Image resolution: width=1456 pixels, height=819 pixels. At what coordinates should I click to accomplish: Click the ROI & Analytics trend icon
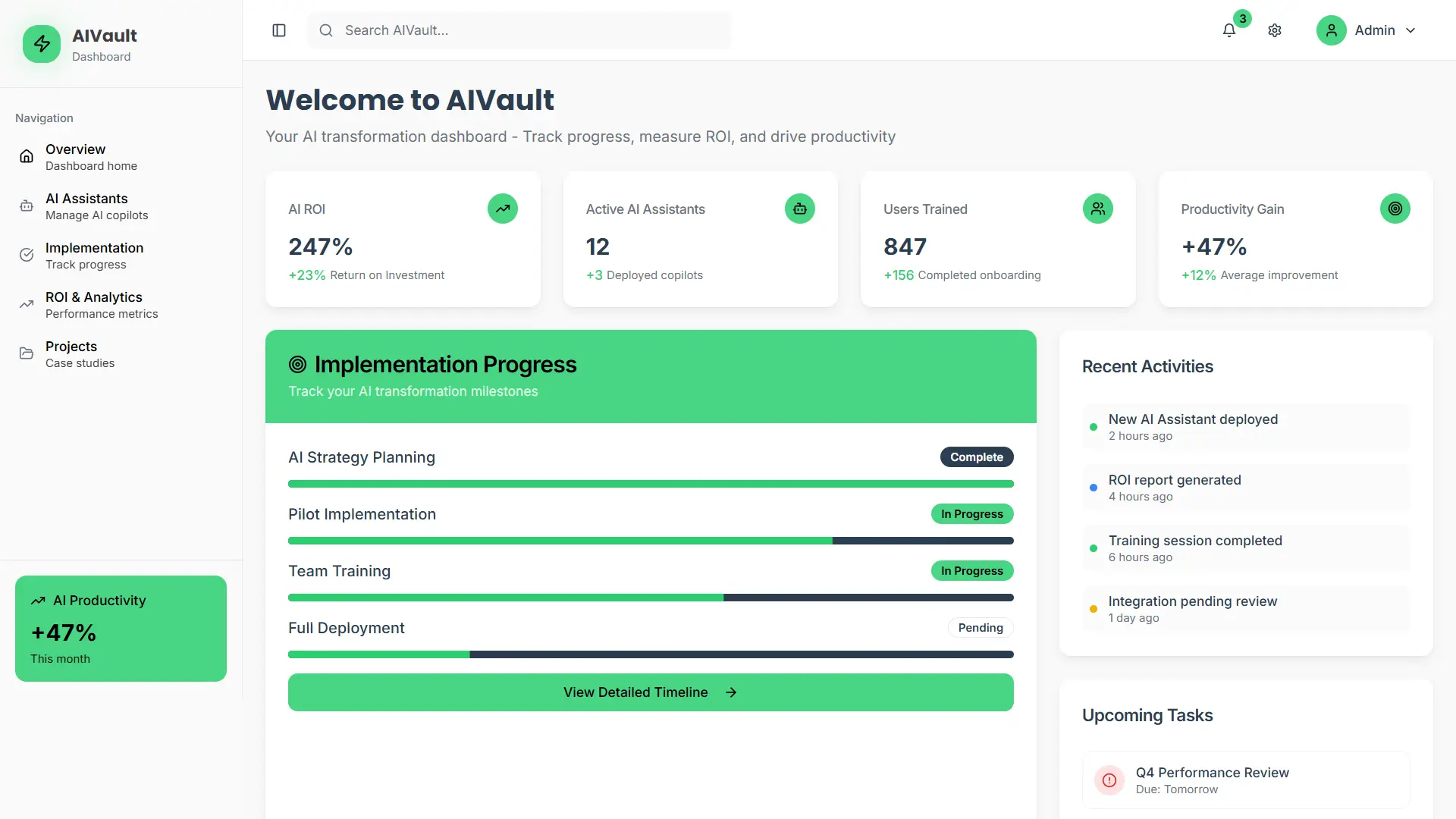pyautogui.click(x=27, y=304)
